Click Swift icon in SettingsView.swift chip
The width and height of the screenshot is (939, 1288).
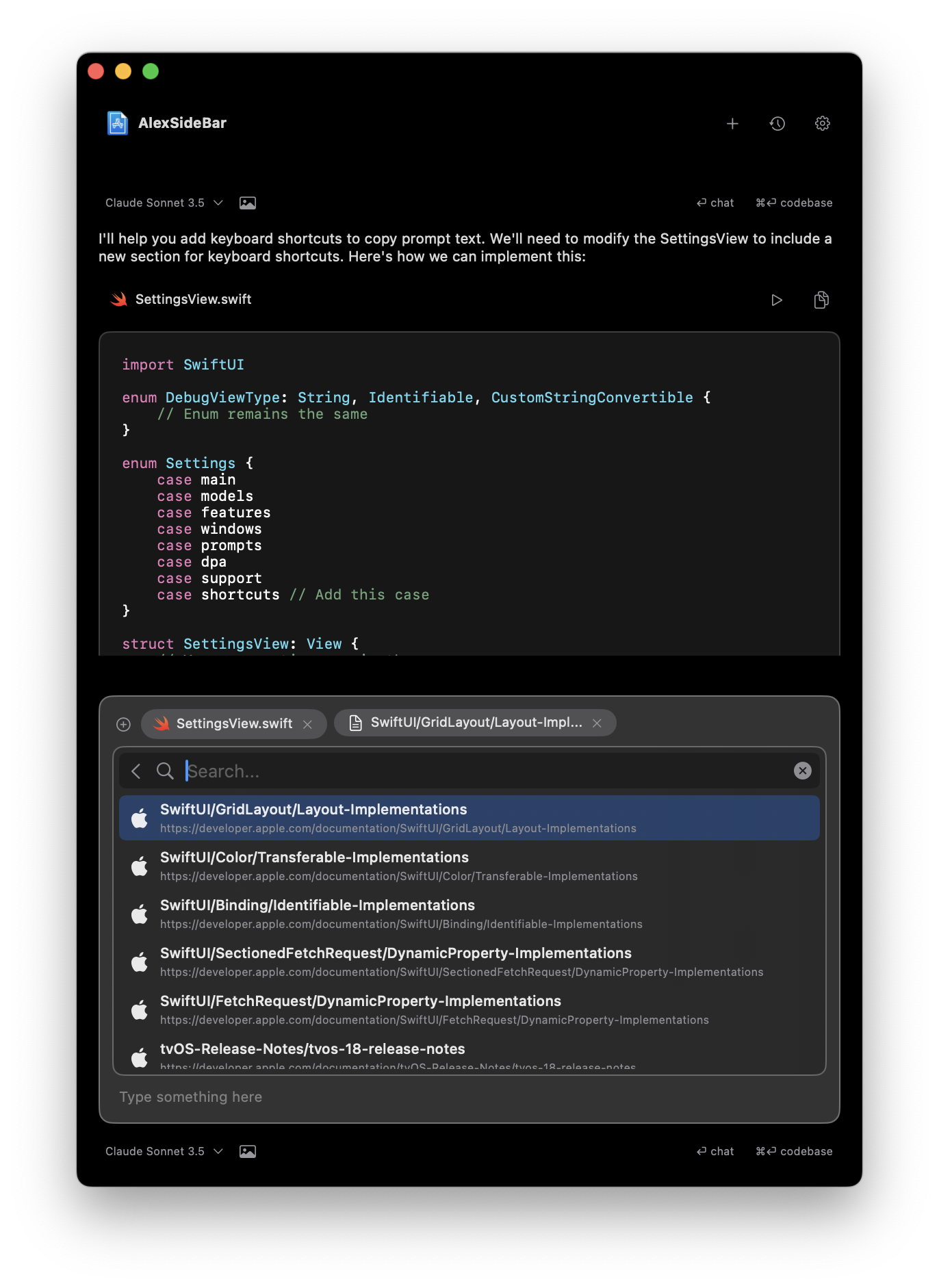click(162, 723)
